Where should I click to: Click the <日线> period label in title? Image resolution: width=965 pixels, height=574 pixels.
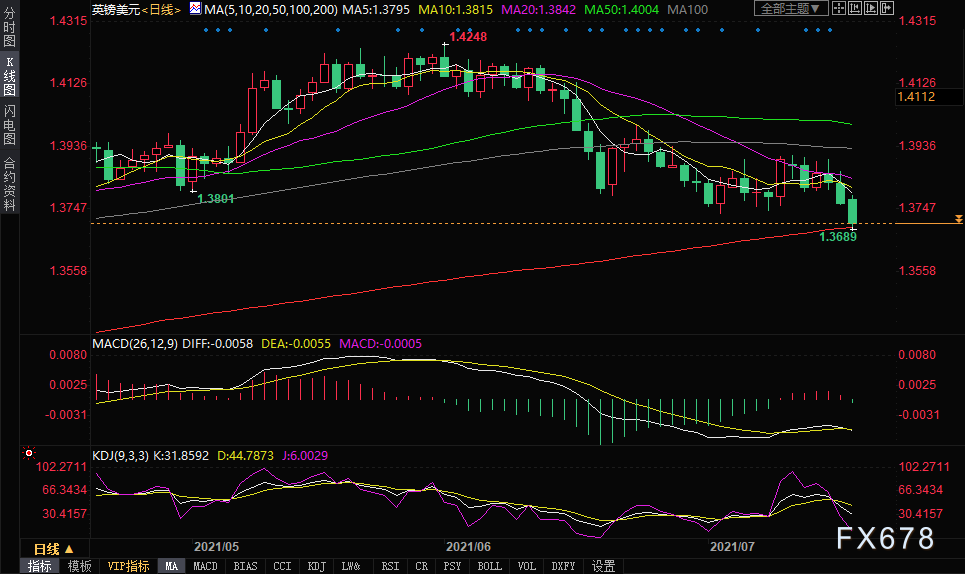161,9
